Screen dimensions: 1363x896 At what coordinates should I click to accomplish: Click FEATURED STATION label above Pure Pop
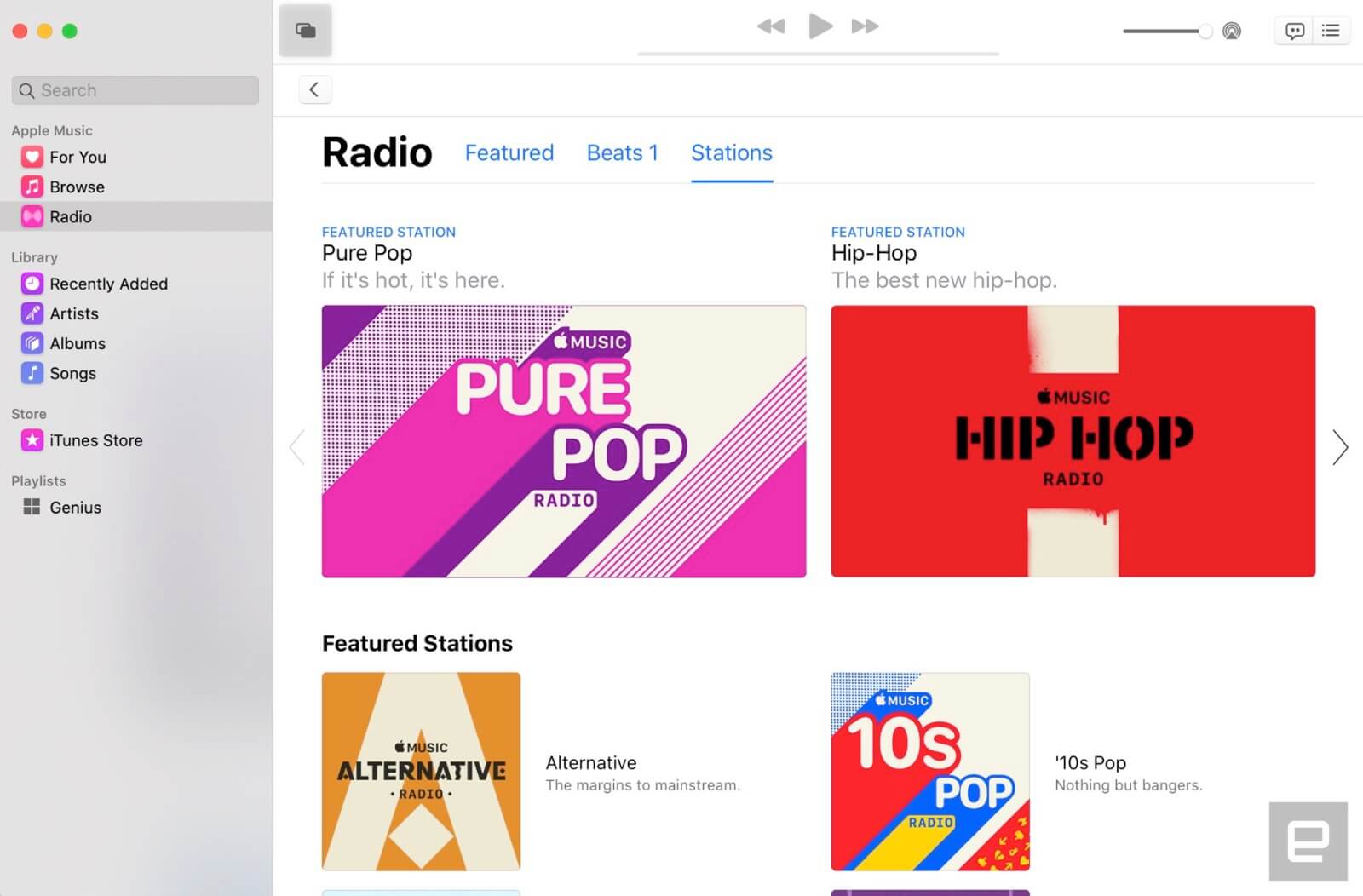click(x=388, y=232)
